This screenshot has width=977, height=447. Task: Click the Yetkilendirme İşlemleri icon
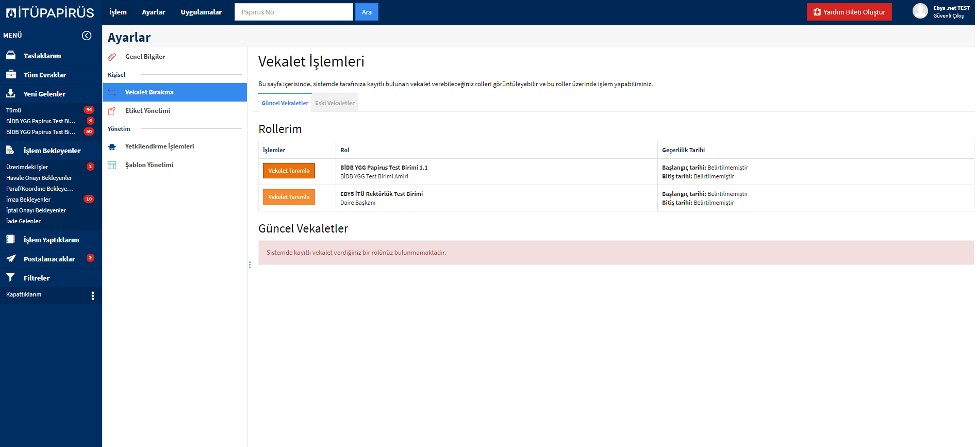pos(112,147)
